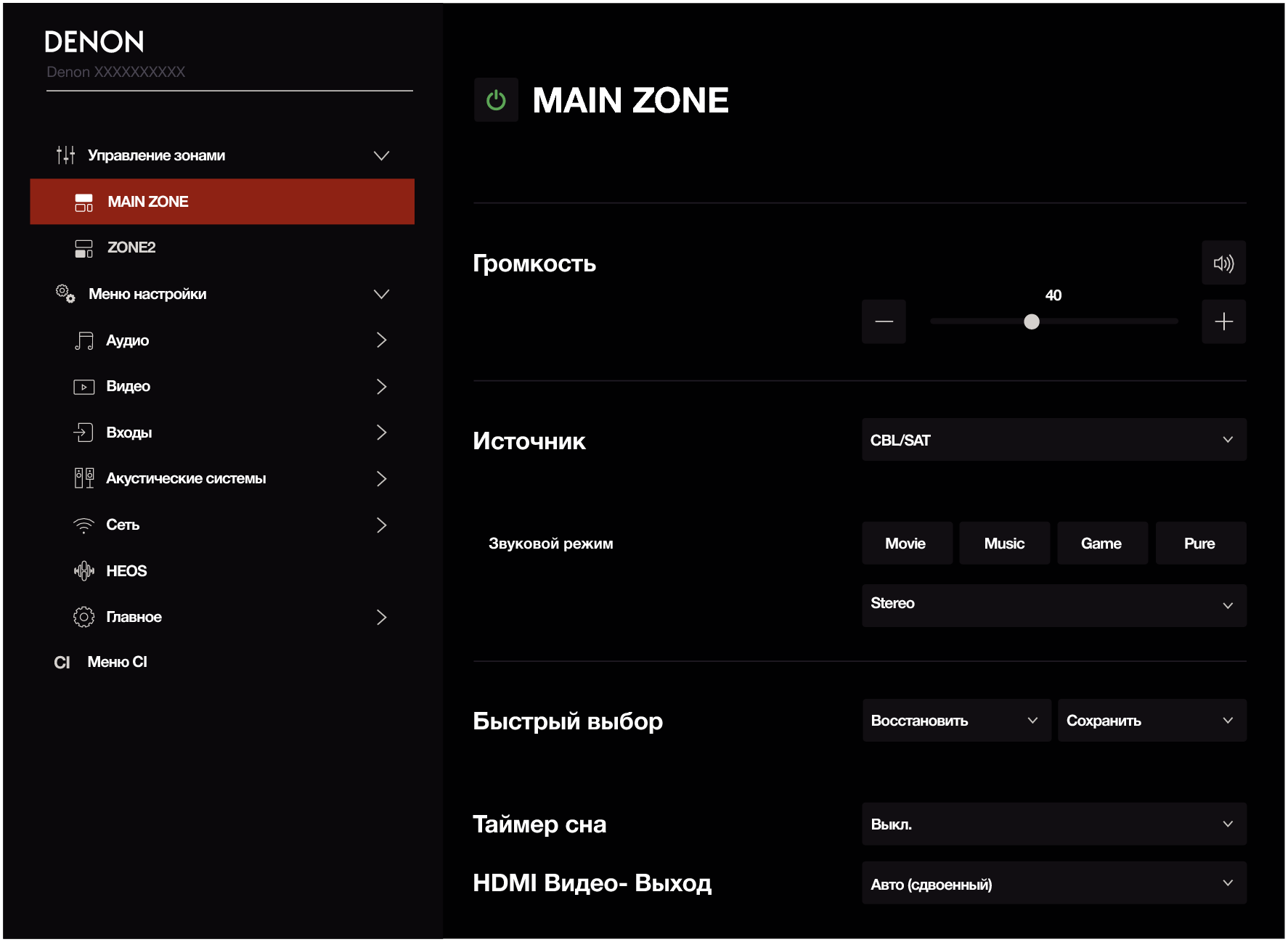Click the Входы input arrow icon
This screenshot has height=942, width=1288.
[84, 433]
